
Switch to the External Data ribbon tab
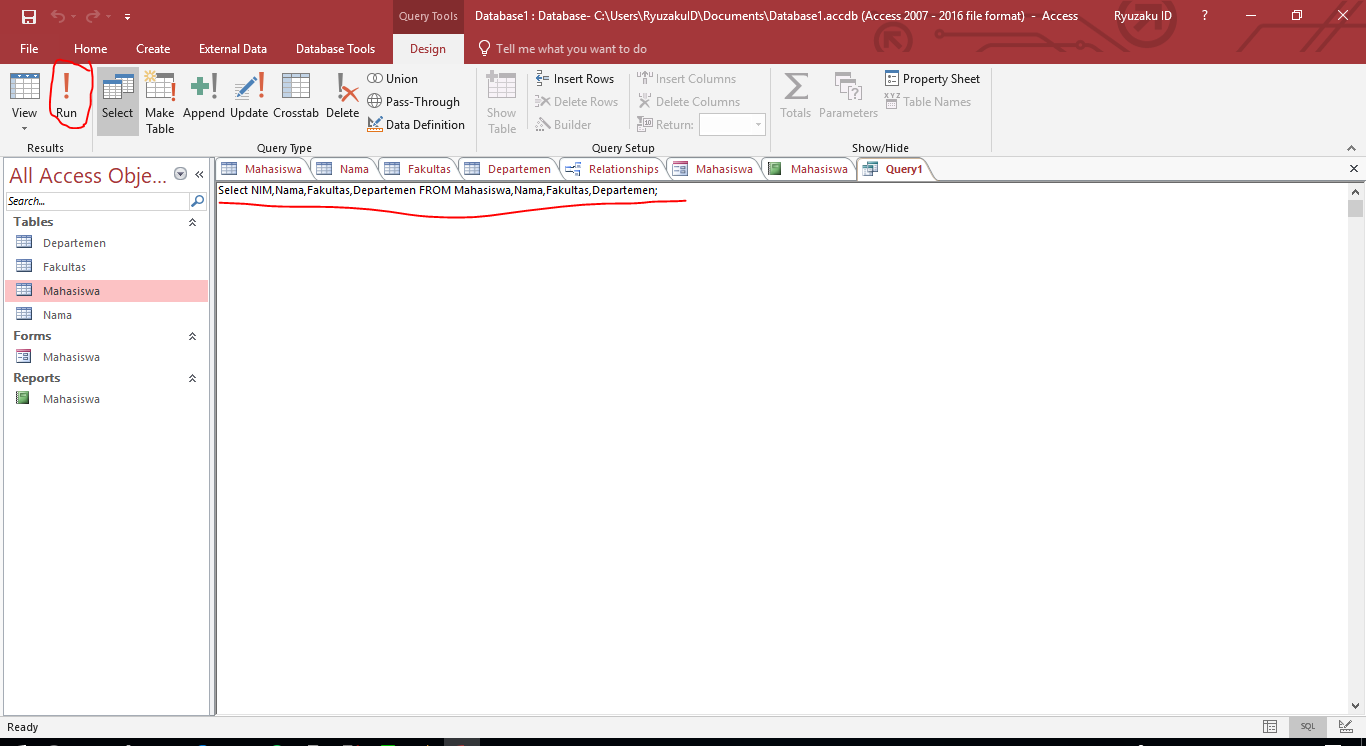pos(233,49)
